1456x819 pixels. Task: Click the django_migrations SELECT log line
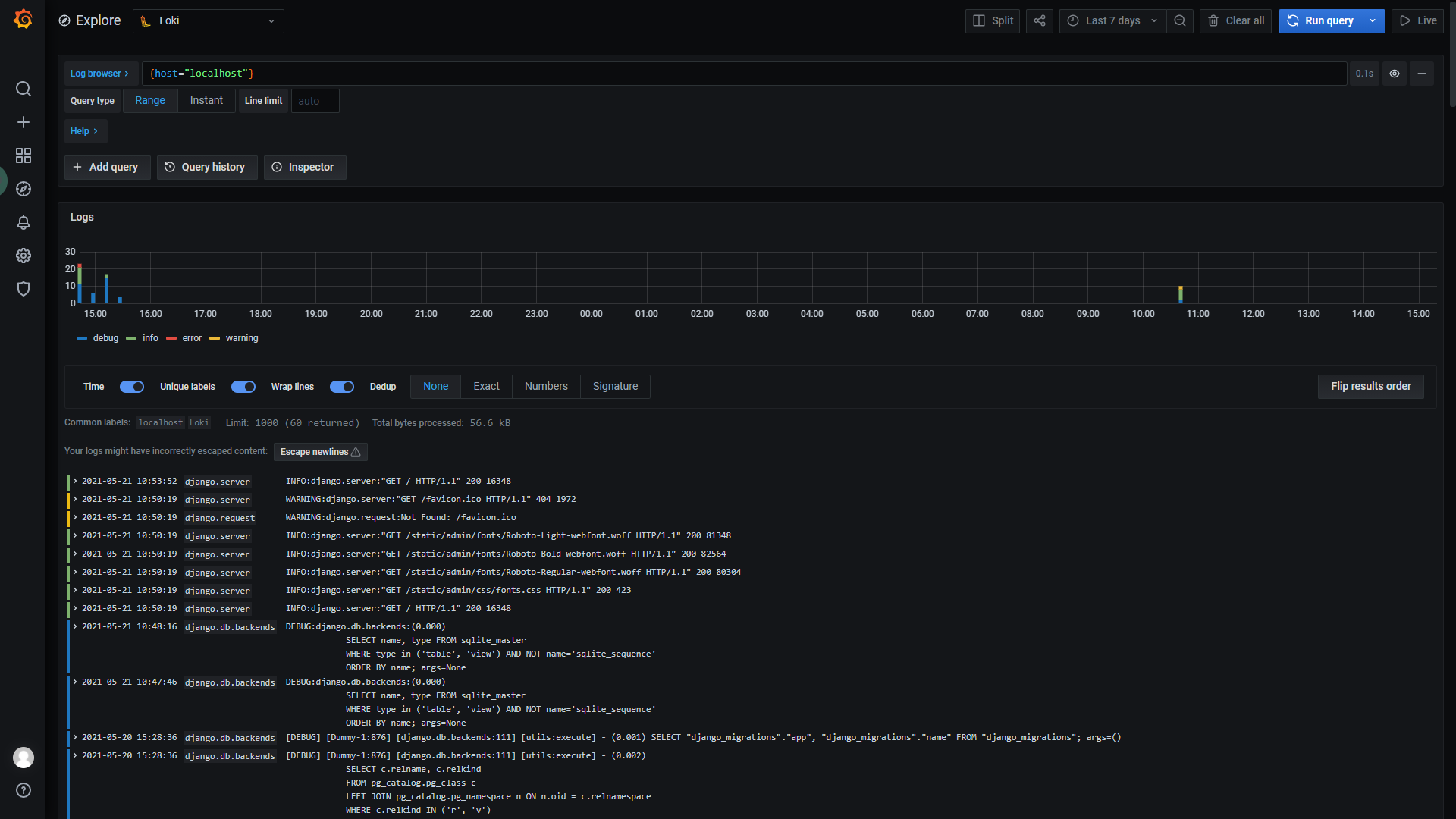[703, 738]
